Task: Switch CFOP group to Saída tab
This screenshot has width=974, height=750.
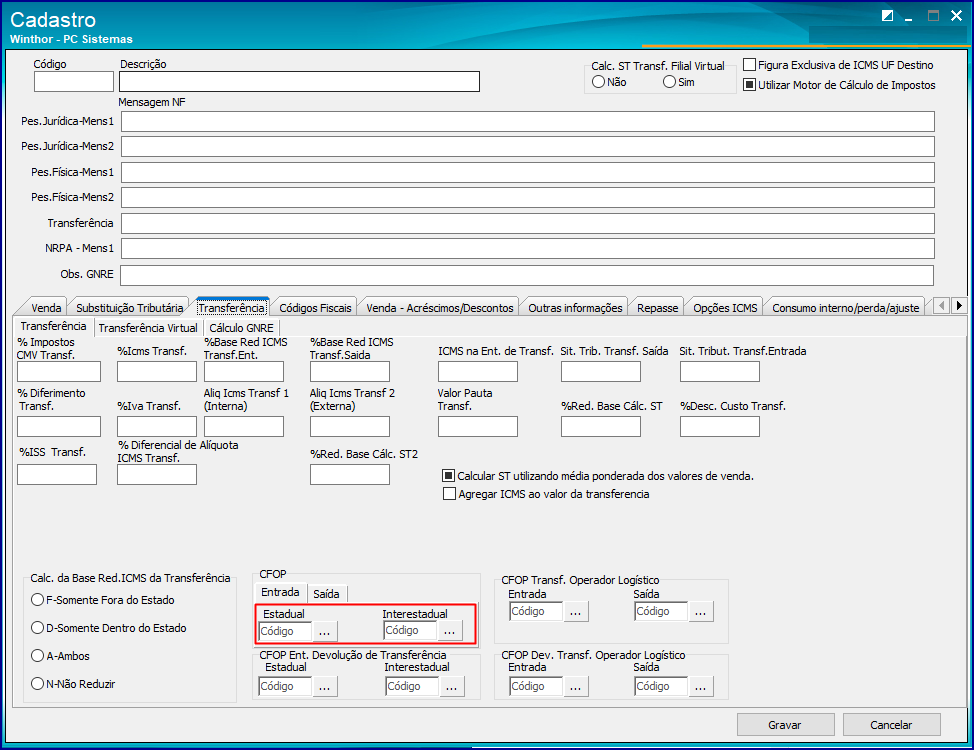Action: 326,594
